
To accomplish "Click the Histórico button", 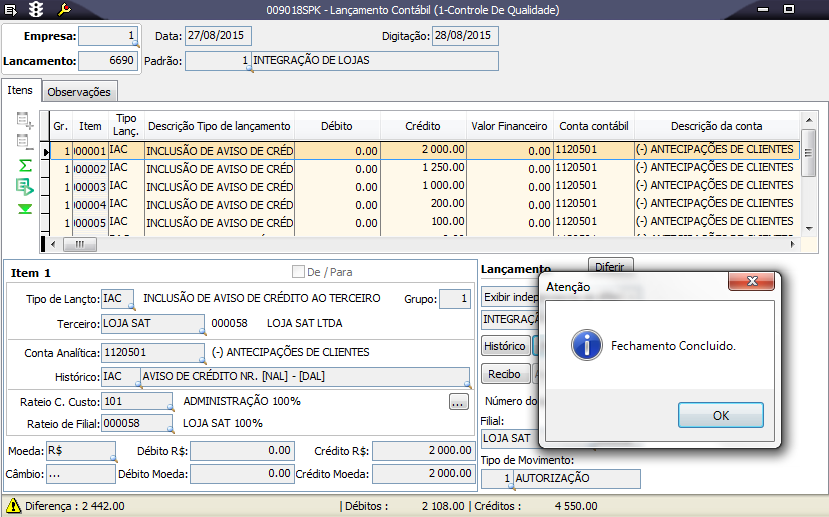I will tap(505, 346).
